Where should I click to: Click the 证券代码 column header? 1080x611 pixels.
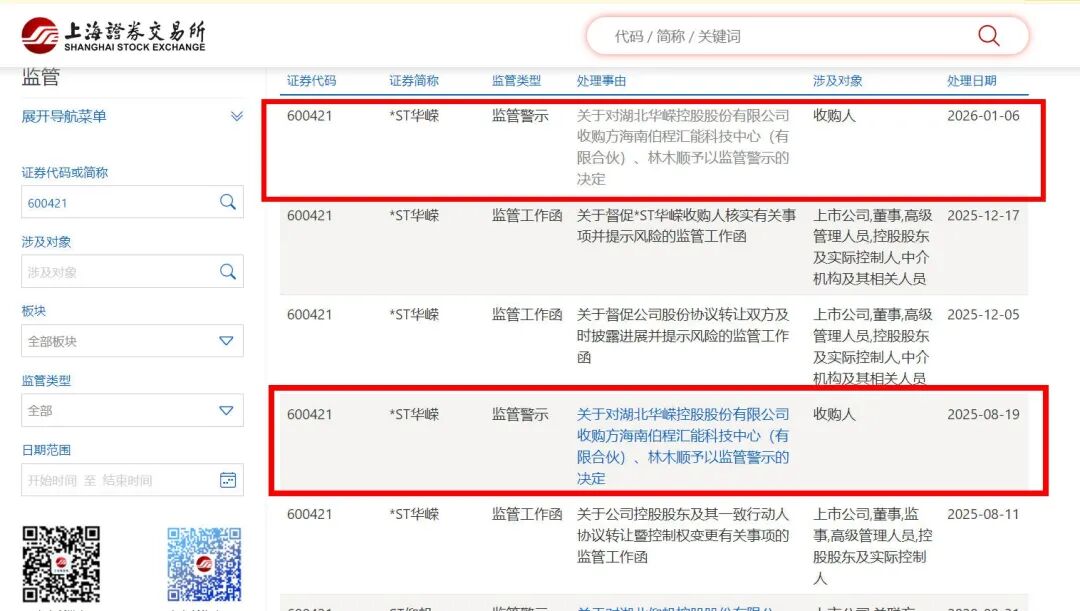click(x=311, y=81)
